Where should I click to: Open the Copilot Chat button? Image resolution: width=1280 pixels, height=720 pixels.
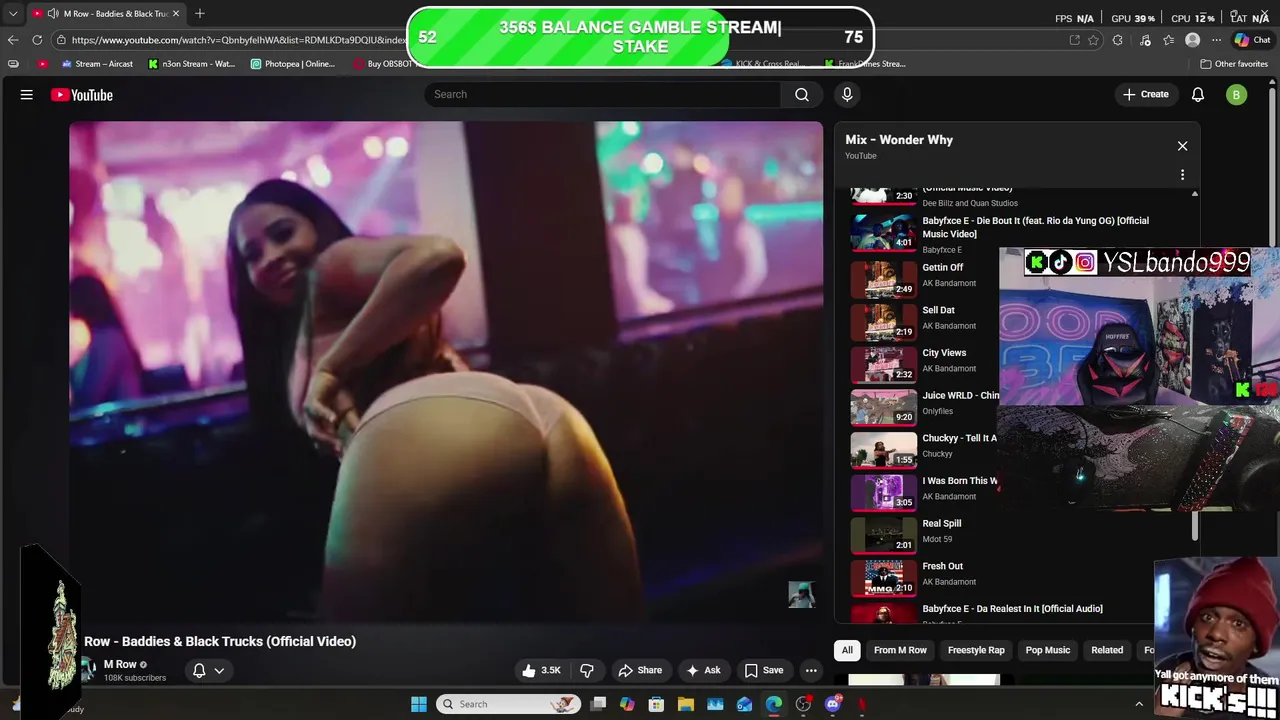coord(1252,40)
